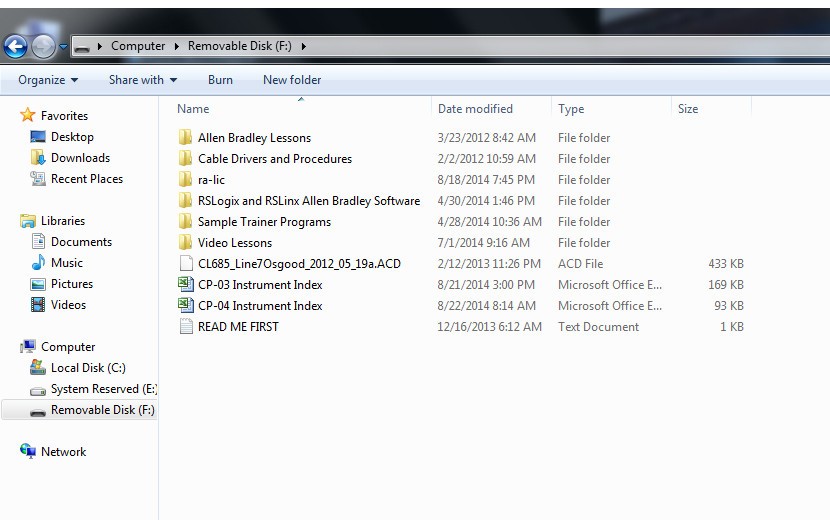Viewport: 830px width, 520px height.
Task: Click the New folder button
Action: pyautogui.click(x=292, y=80)
